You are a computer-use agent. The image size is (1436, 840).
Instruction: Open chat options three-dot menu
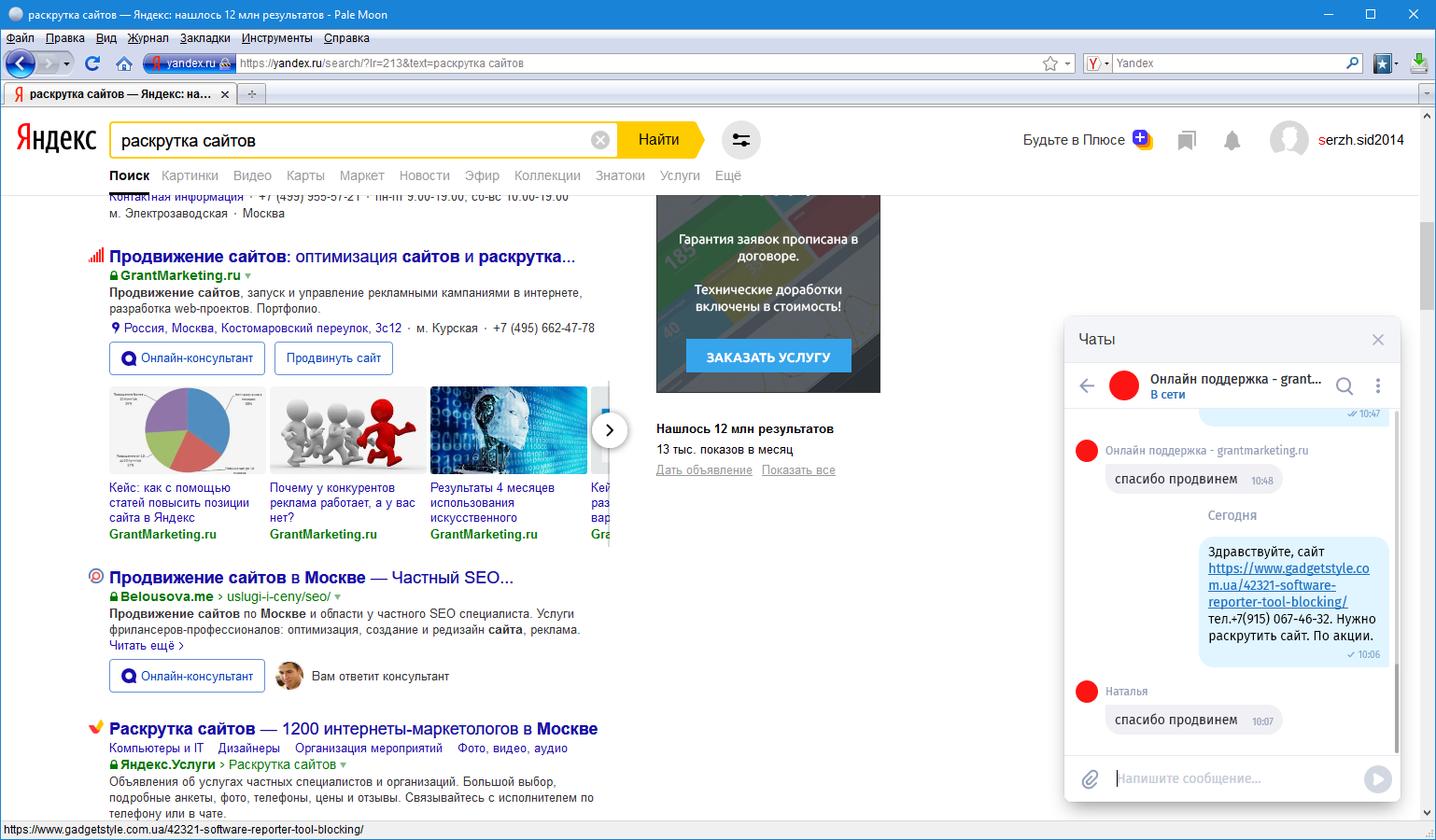(x=1378, y=385)
